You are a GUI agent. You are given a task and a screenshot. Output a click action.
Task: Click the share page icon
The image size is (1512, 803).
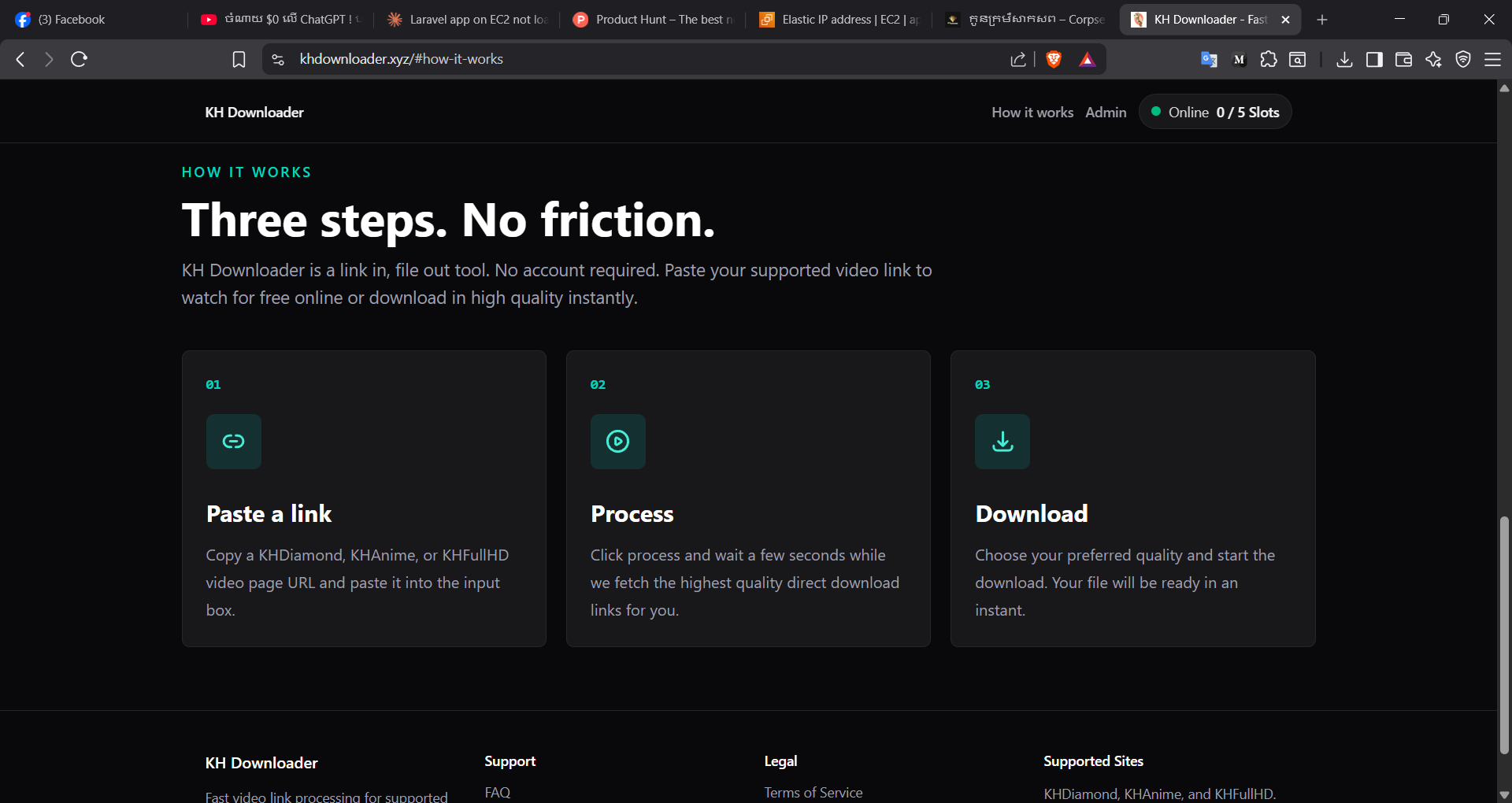click(1018, 59)
